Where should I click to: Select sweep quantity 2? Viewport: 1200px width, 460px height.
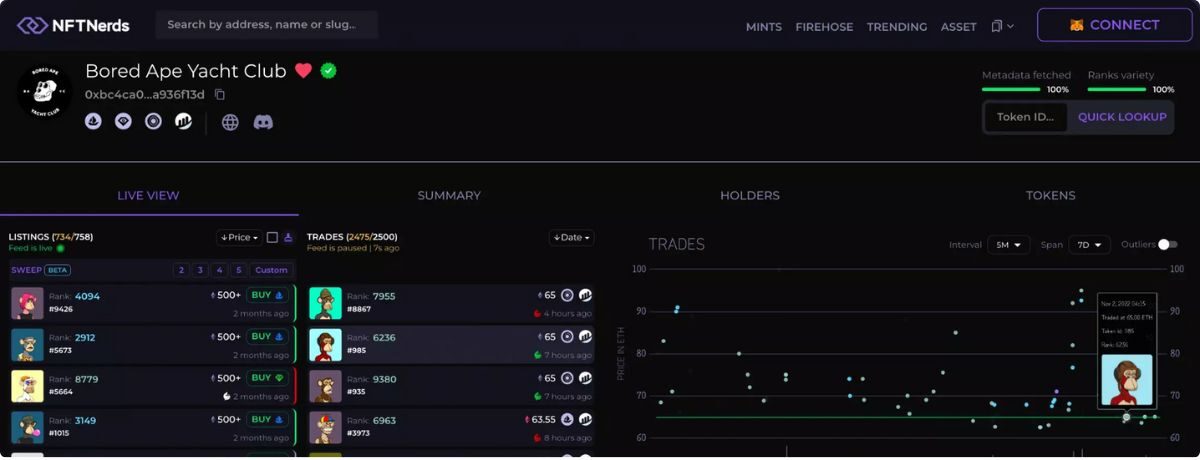[181, 270]
